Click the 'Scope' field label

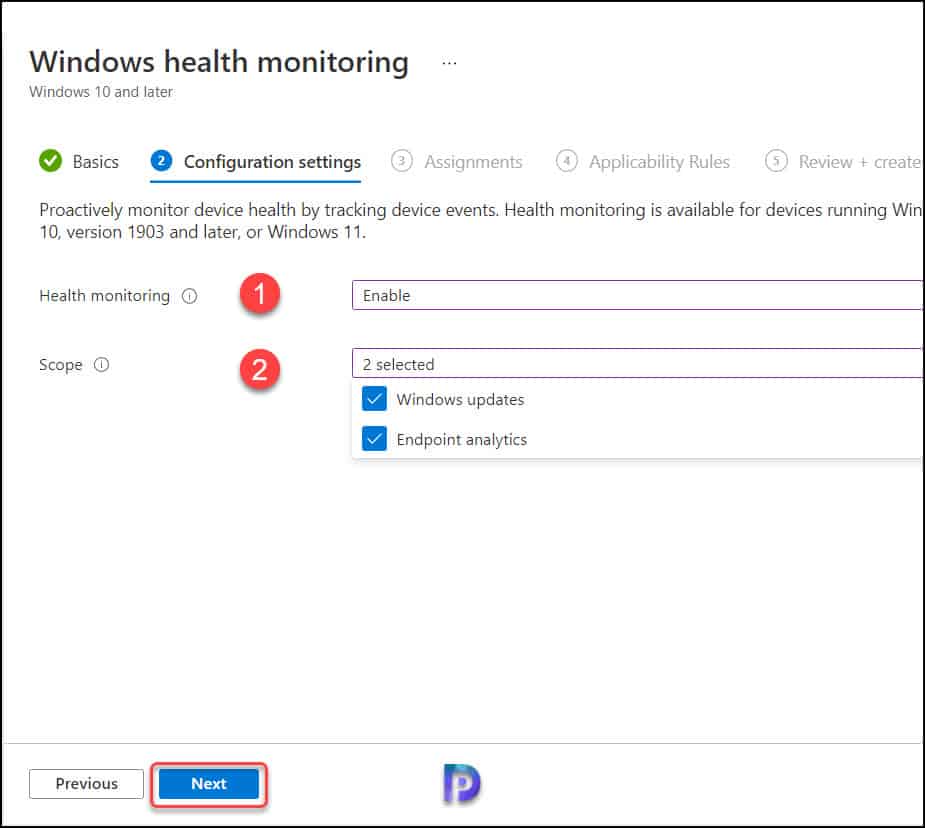(x=61, y=365)
